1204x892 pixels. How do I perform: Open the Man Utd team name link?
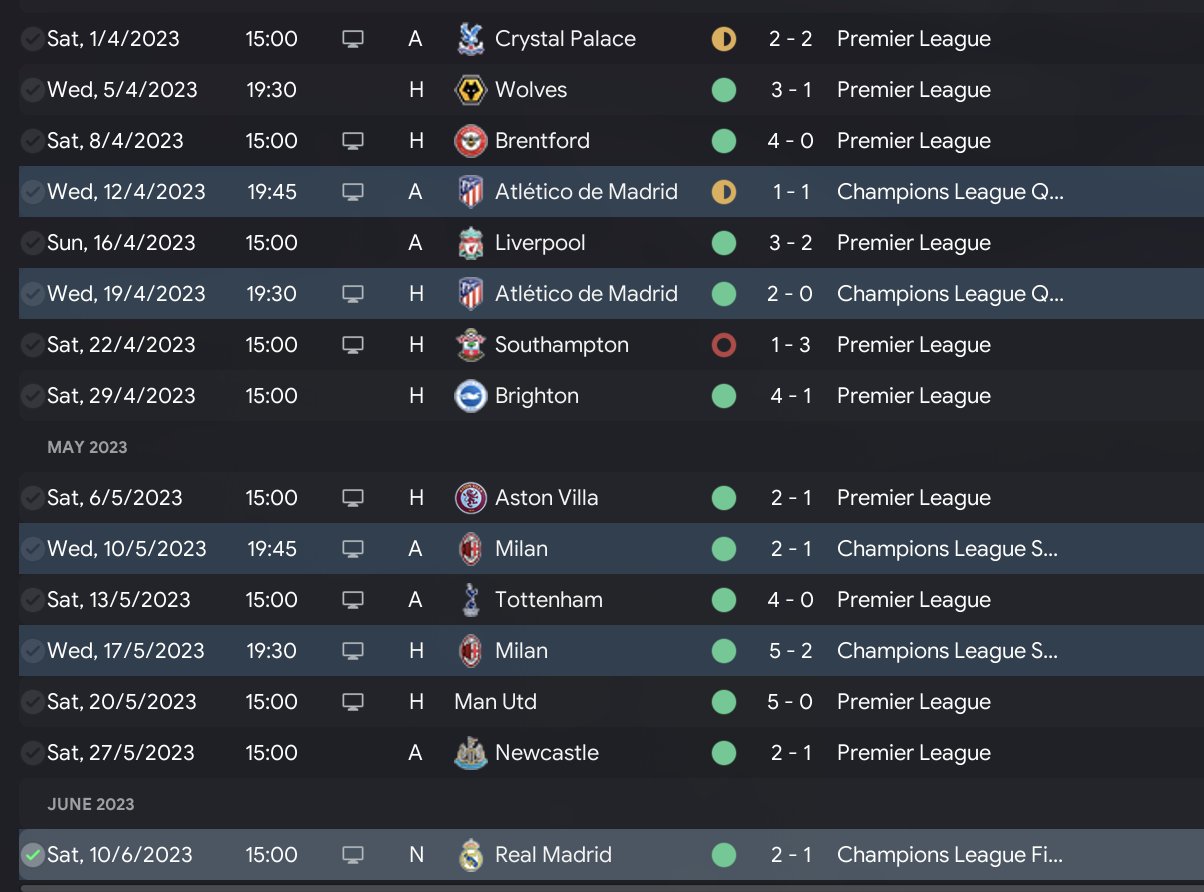(x=495, y=702)
